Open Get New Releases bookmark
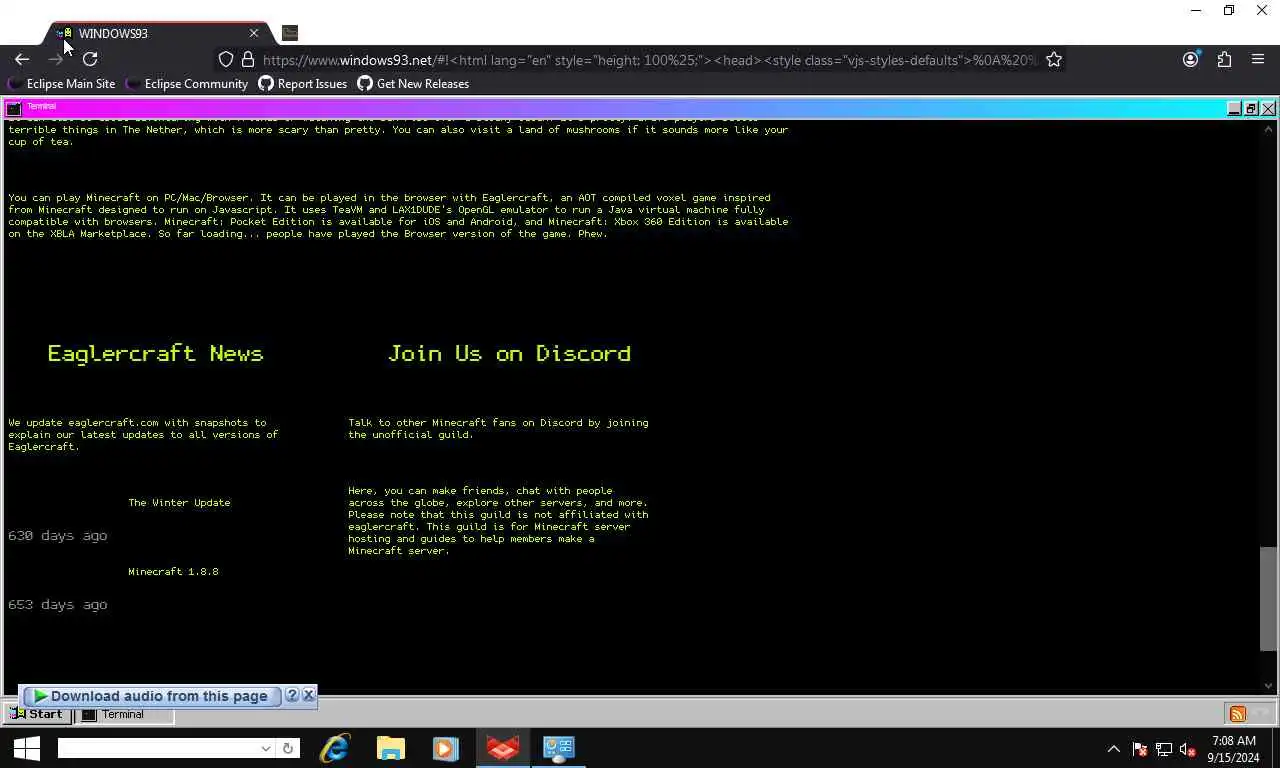Screen dimensions: 1280x768 413,84
